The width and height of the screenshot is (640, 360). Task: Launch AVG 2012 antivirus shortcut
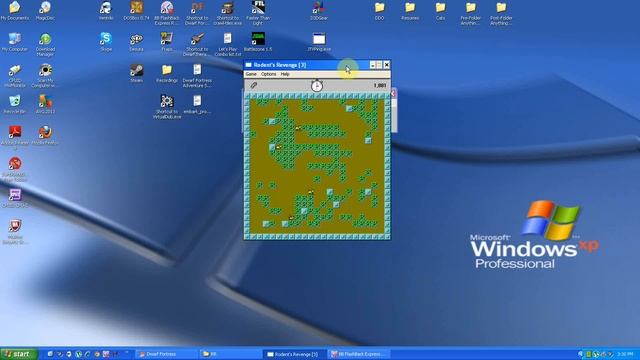coord(45,104)
